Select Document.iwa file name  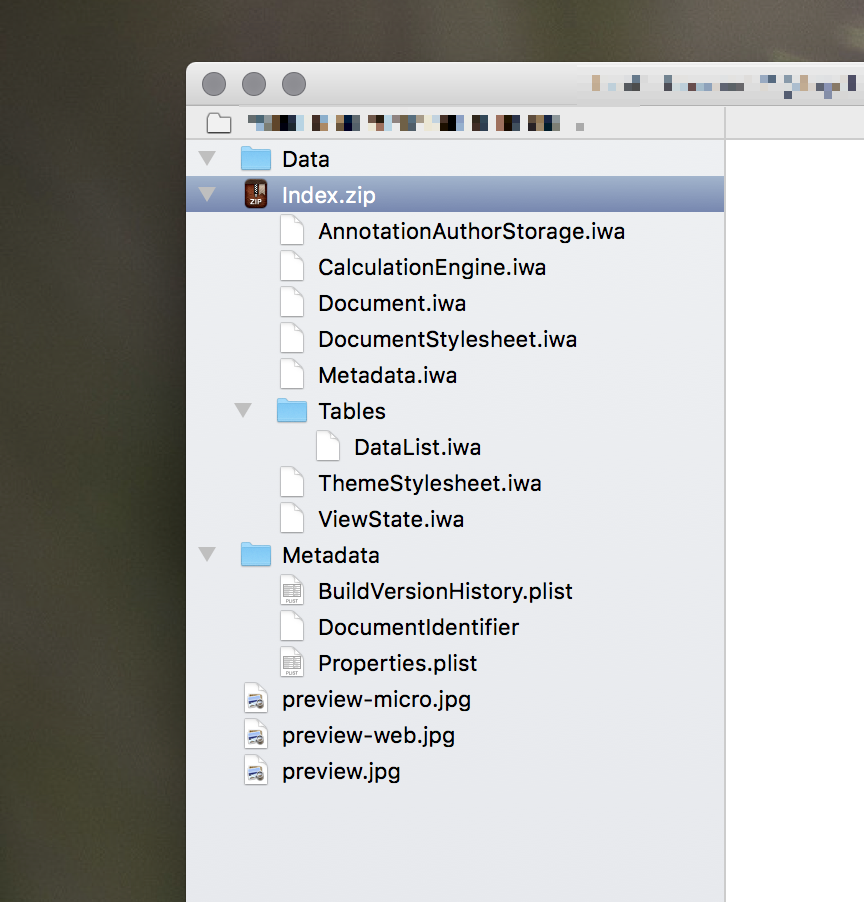tap(392, 303)
